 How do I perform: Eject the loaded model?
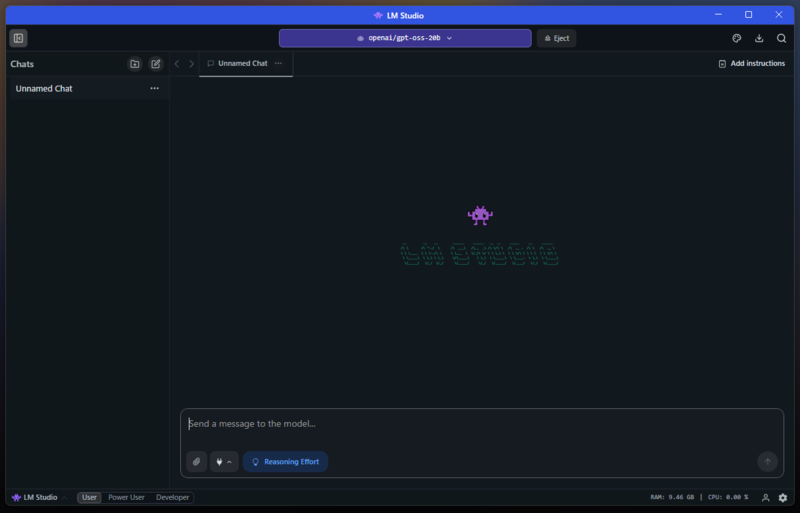coord(556,38)
